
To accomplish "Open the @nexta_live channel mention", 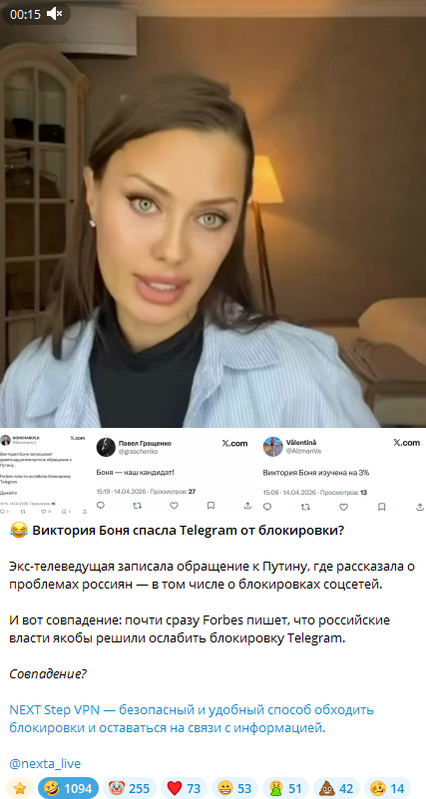I will (x=45, y=763).
